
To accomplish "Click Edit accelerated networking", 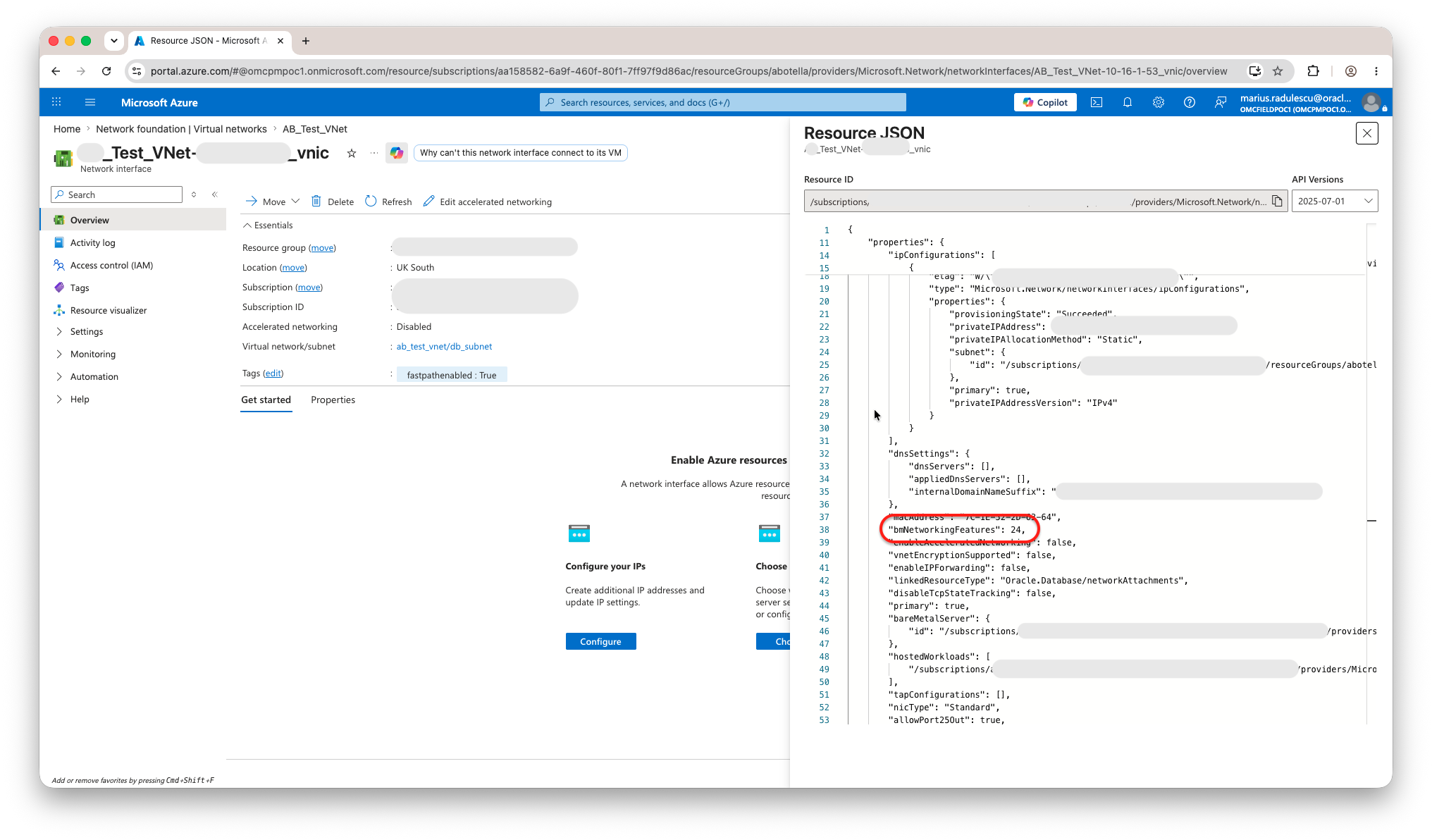I will [x=488, y=202].
